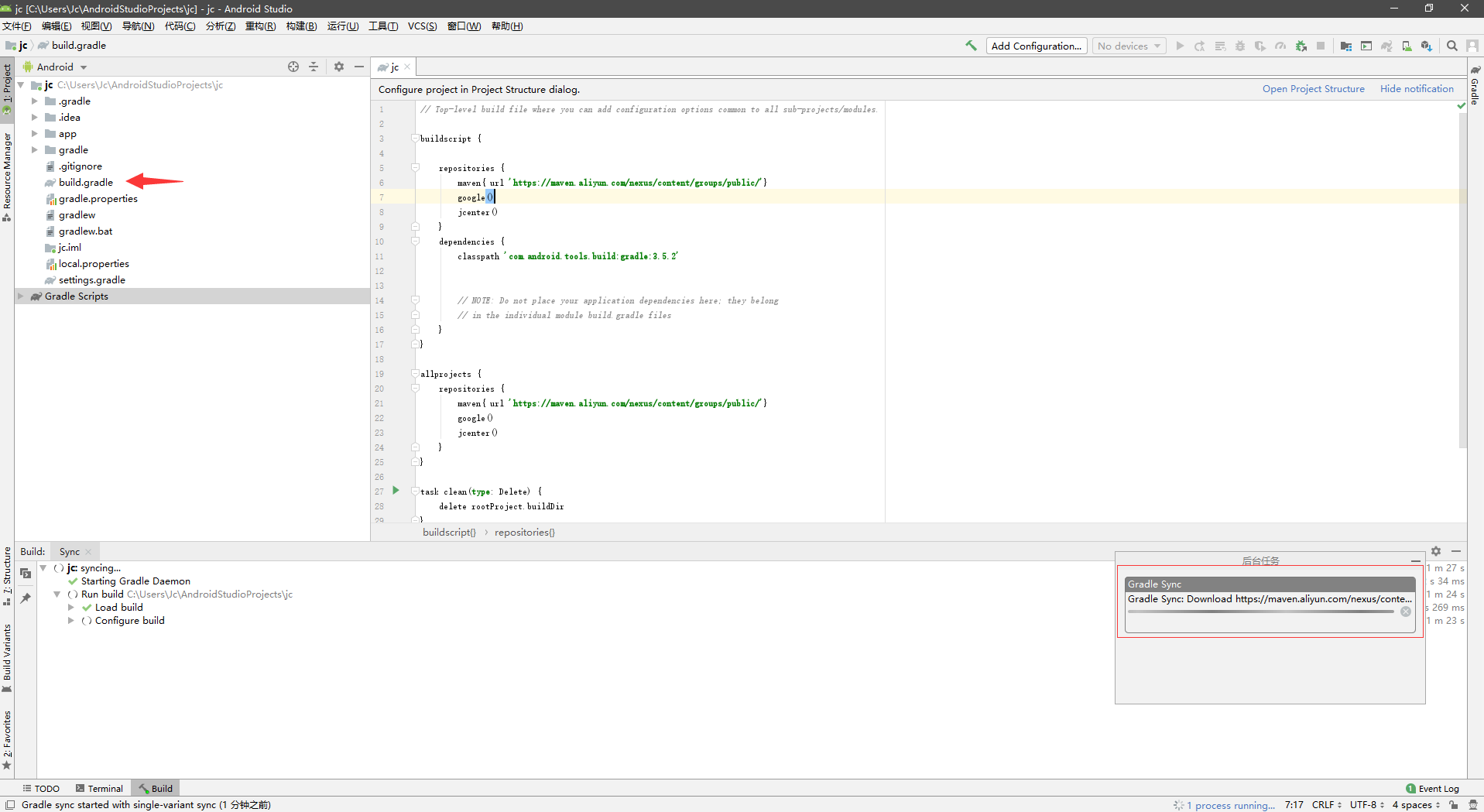Cancel the Gradle Sync background task
The height and width of the screenshot is (812, 1484).
coord(1406,612)
